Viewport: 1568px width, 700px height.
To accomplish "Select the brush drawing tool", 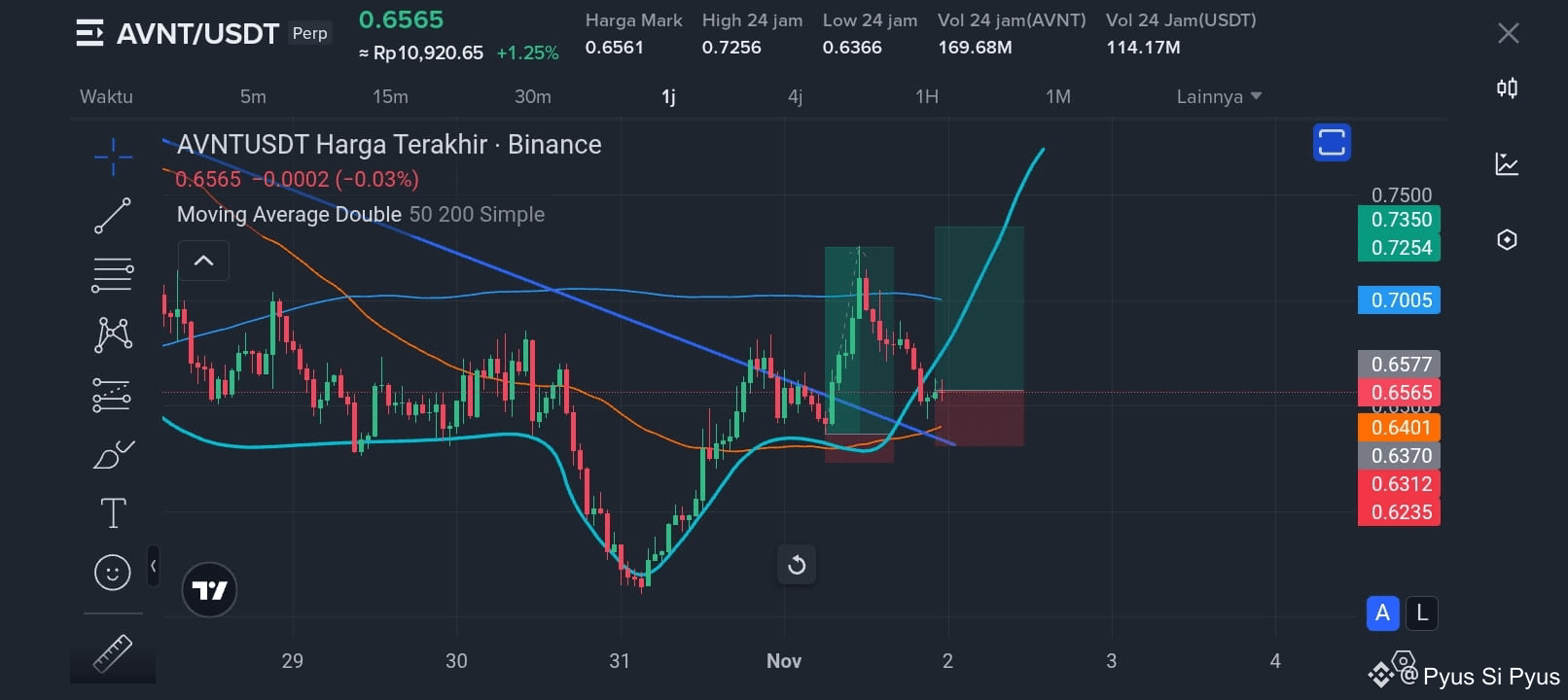I will (113, 454).
